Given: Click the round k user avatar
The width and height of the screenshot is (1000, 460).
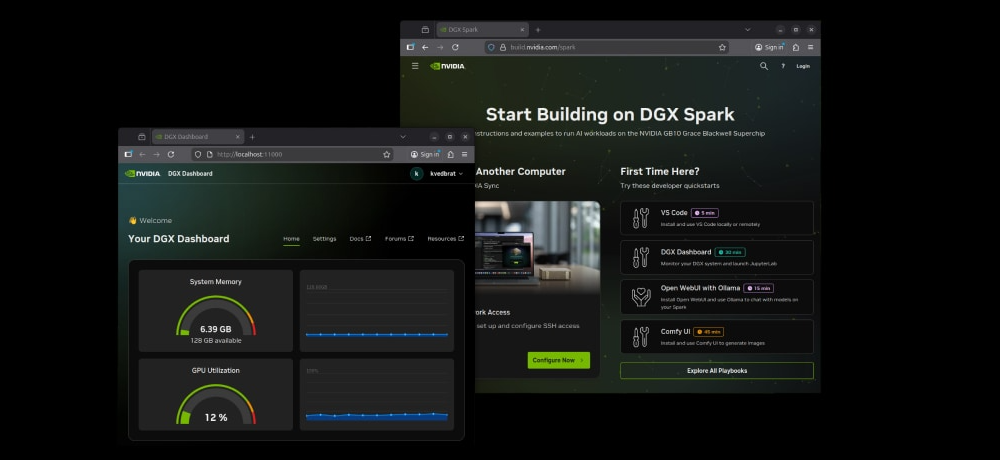Looking at the screenshot, I should pos(416,174).
